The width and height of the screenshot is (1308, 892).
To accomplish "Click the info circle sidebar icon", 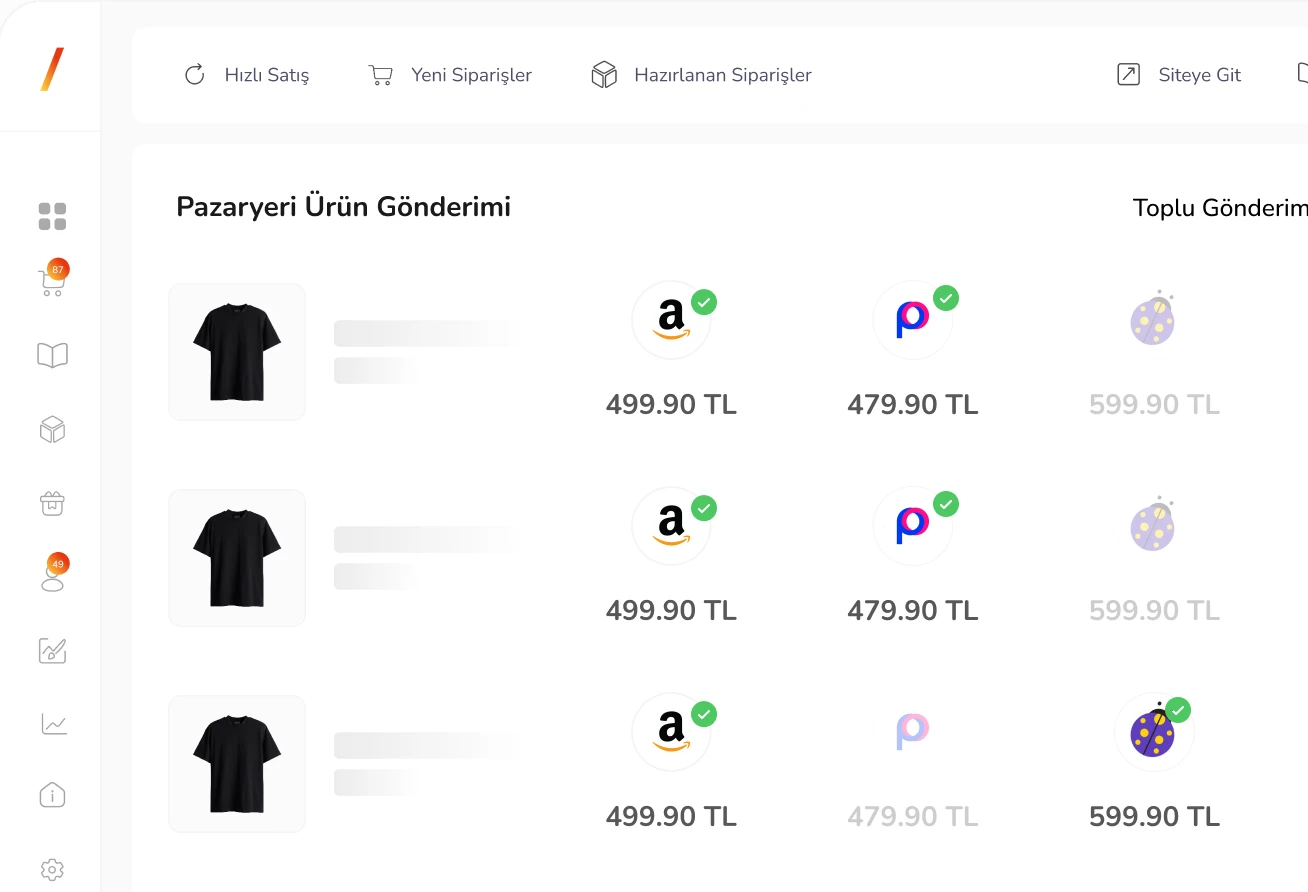I will tap(52, 796).
